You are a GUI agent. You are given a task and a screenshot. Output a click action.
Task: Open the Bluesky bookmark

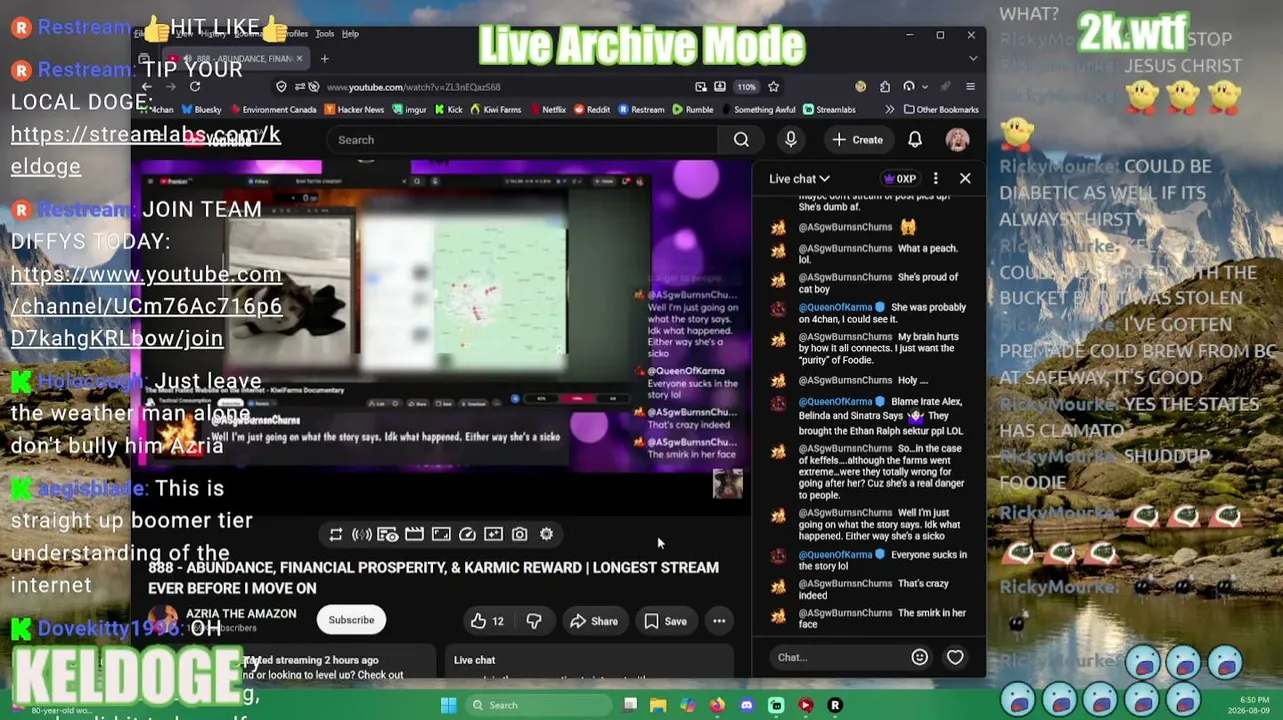201,110
